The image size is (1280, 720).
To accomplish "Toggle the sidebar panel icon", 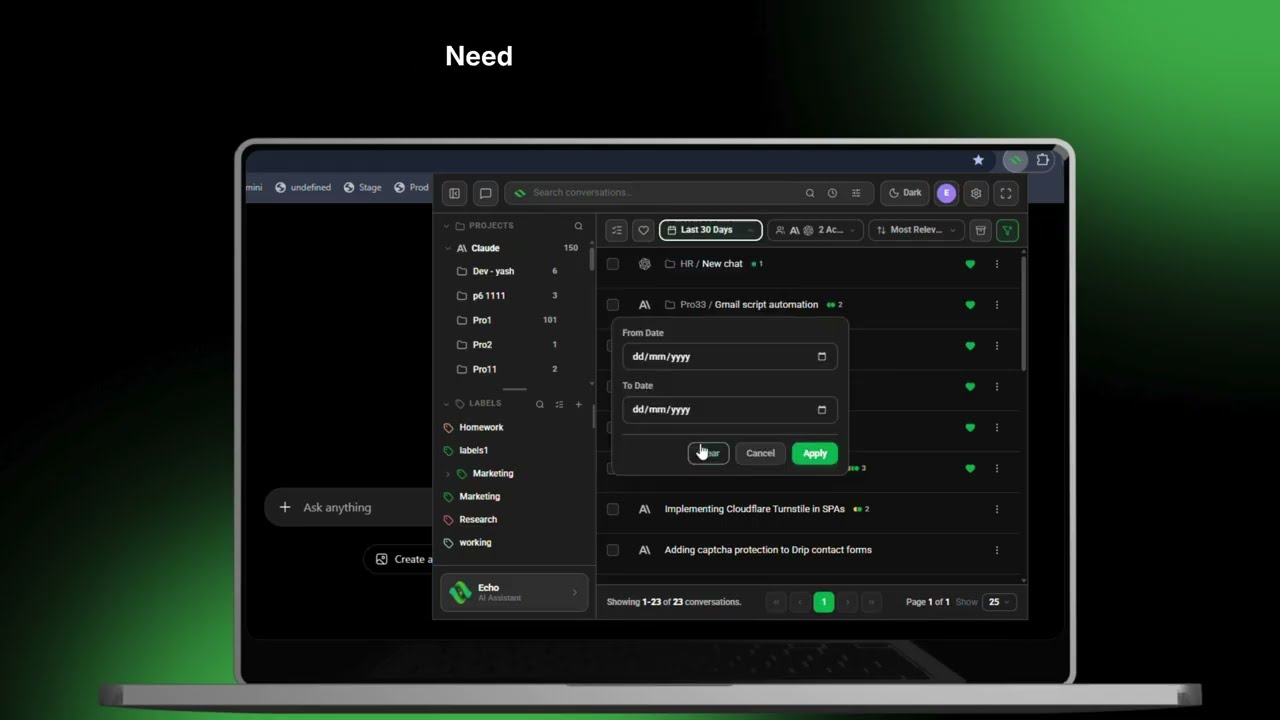I will 454,193.
